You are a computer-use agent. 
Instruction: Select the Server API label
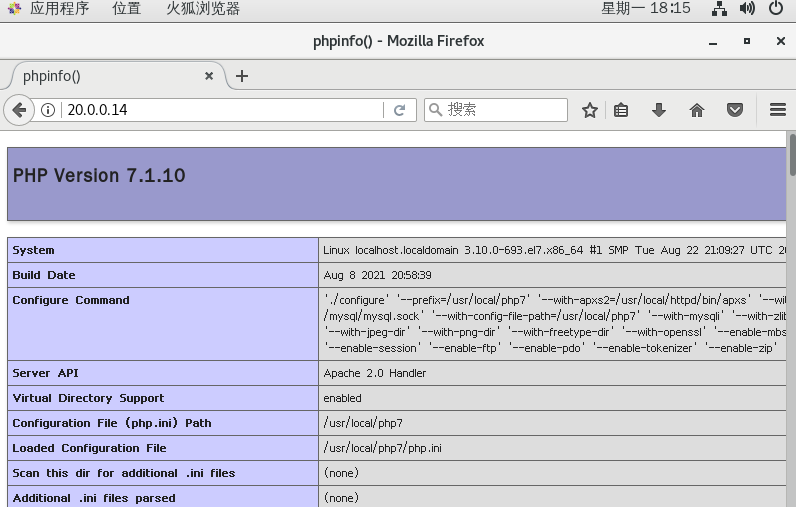pyautogui.click(x=45, y=373)
